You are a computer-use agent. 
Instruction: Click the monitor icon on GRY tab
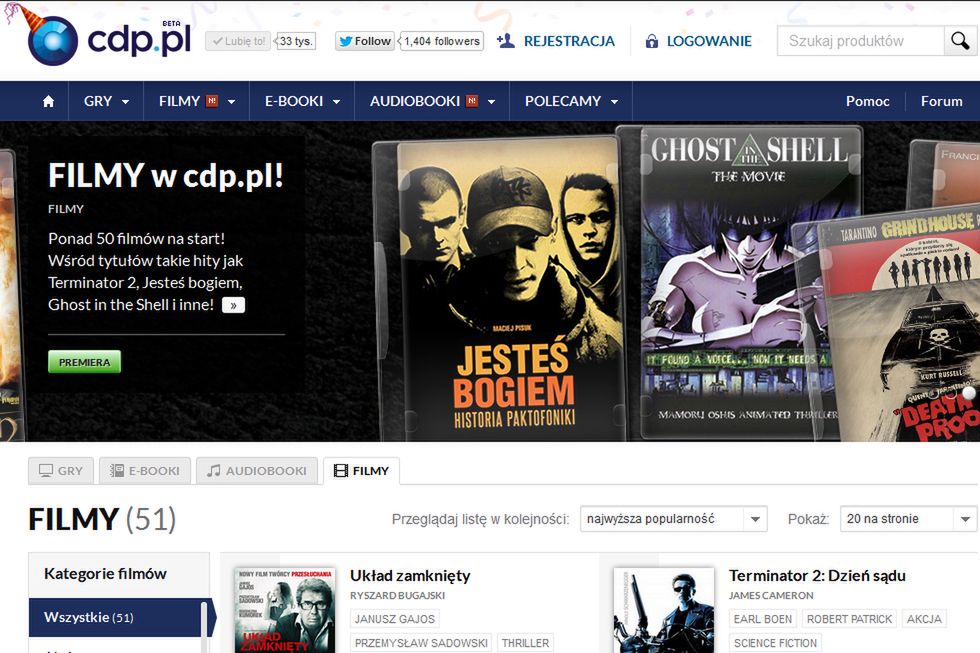pyautogui.click(x=46, y=471)
